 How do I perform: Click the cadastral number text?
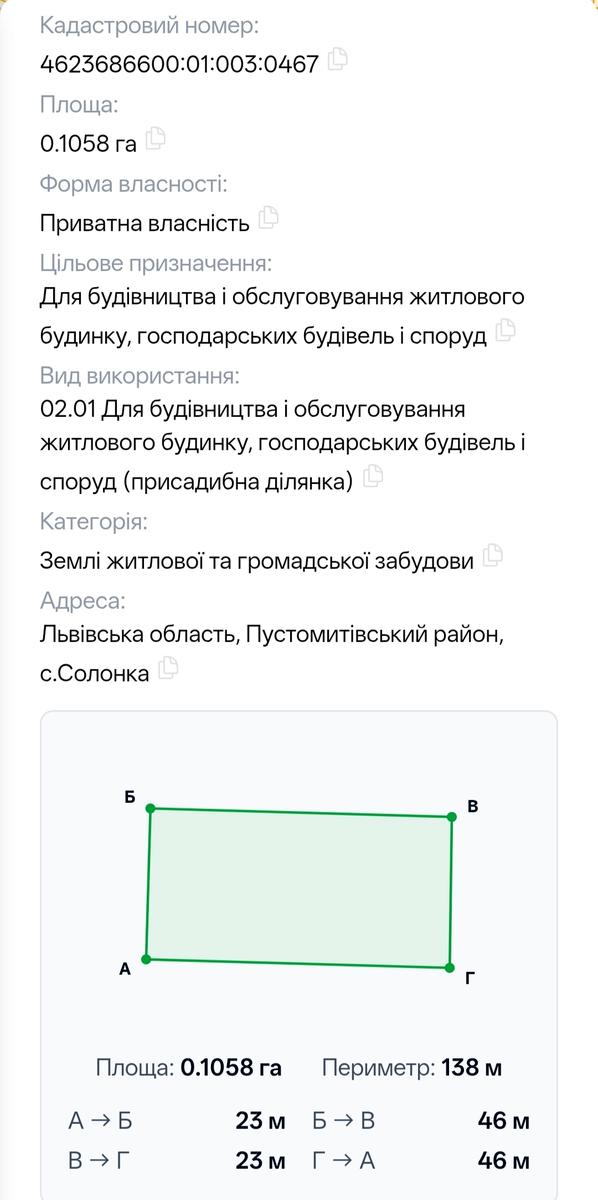[x=180, y=64]
